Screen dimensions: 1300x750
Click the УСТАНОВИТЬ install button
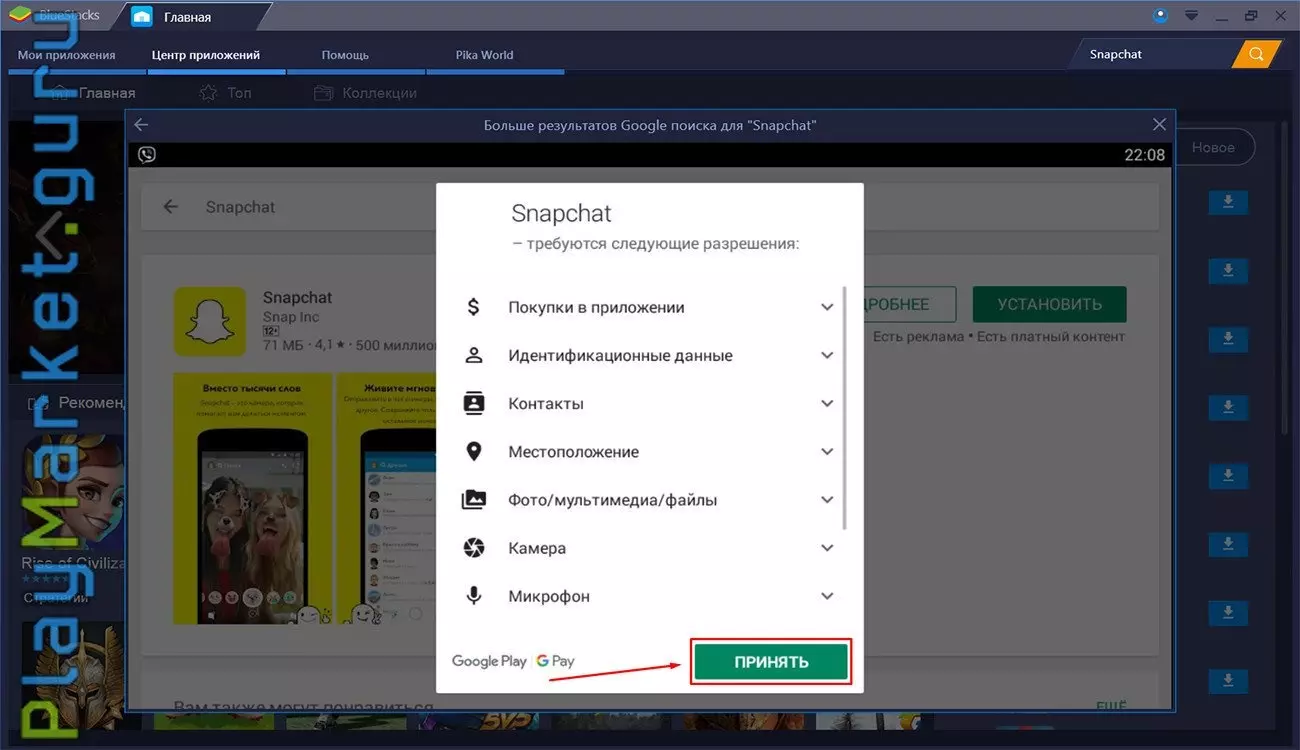pyautogui.click(x=1048, y=304)
